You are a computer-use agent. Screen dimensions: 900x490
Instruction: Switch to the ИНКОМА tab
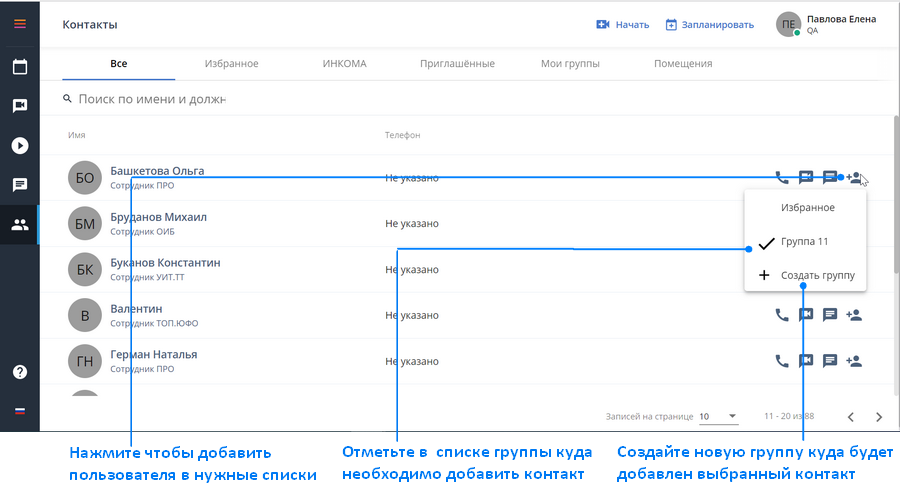[x=344, y=64]
